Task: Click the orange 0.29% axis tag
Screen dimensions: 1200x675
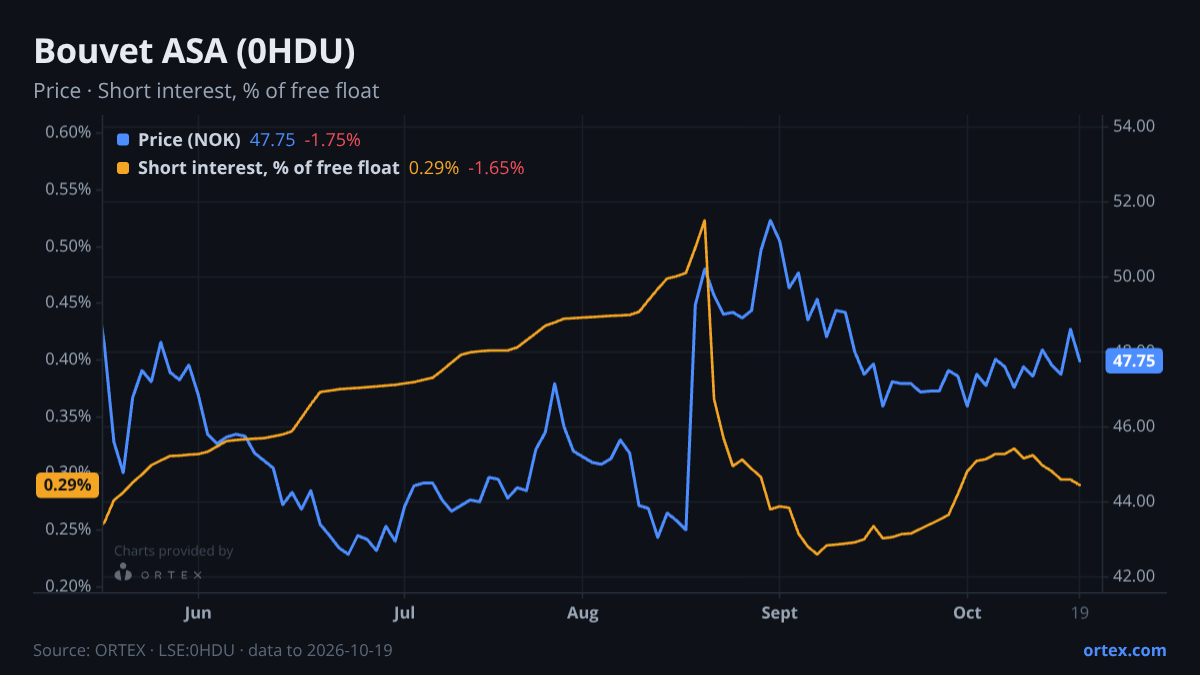Action: tap(68, 485)
